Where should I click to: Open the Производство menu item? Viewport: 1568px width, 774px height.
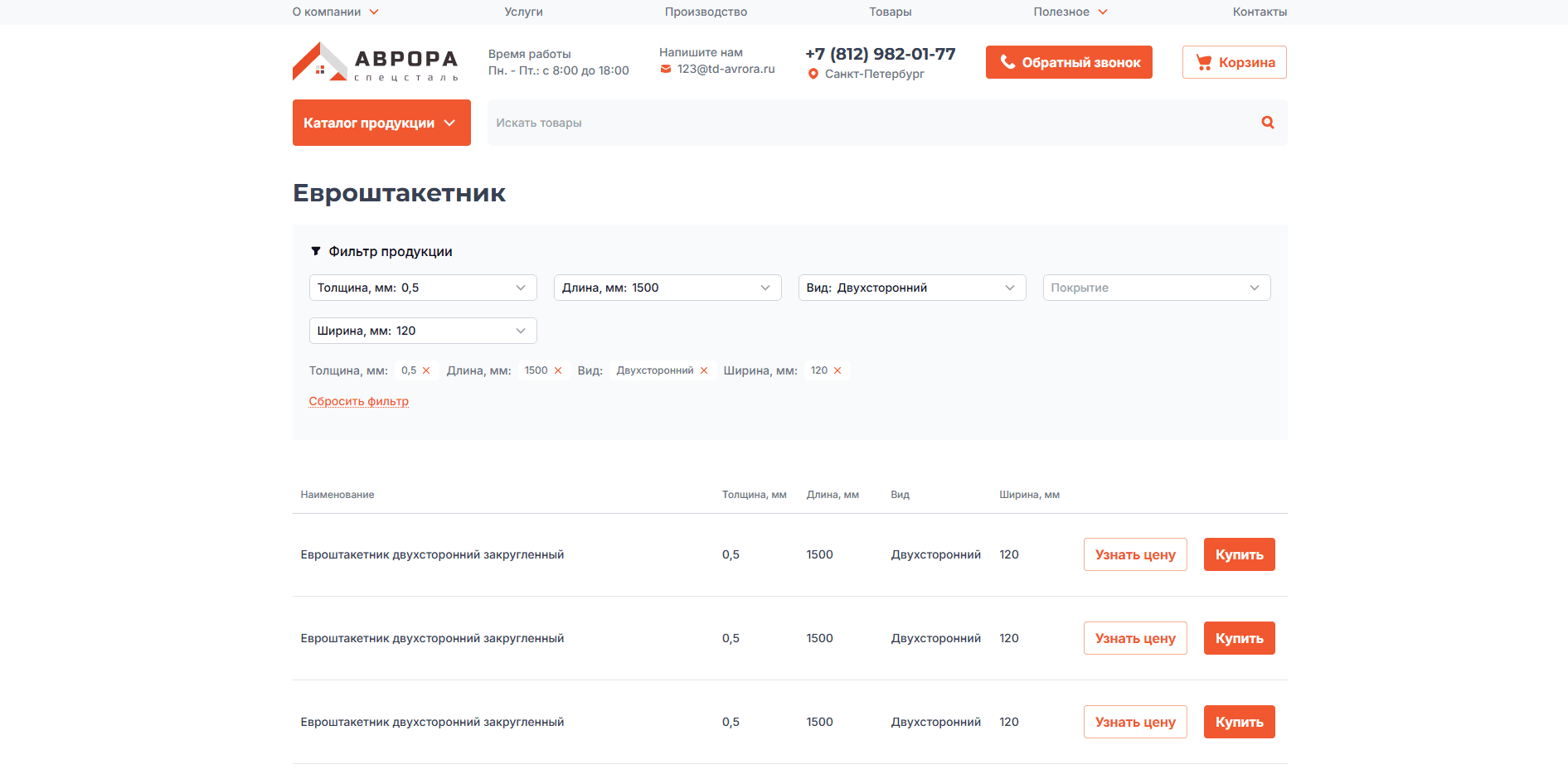pos(706,12)
